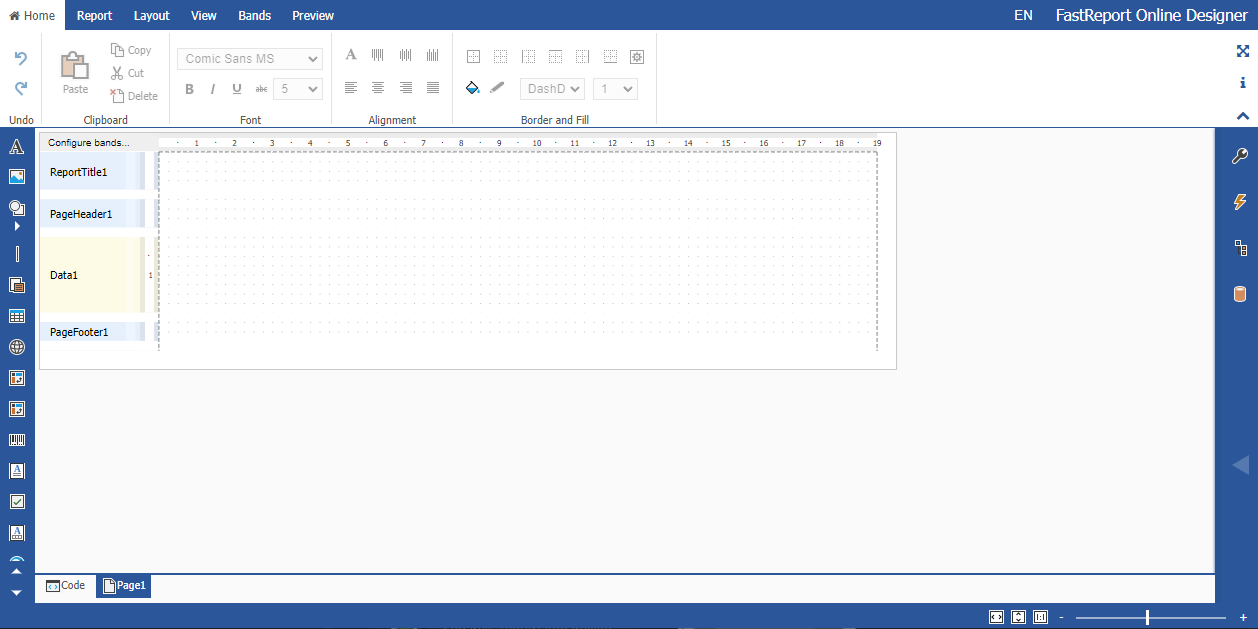1258x629 pixels.
Task: Click Configure bands button
Action: pos(89,143)
